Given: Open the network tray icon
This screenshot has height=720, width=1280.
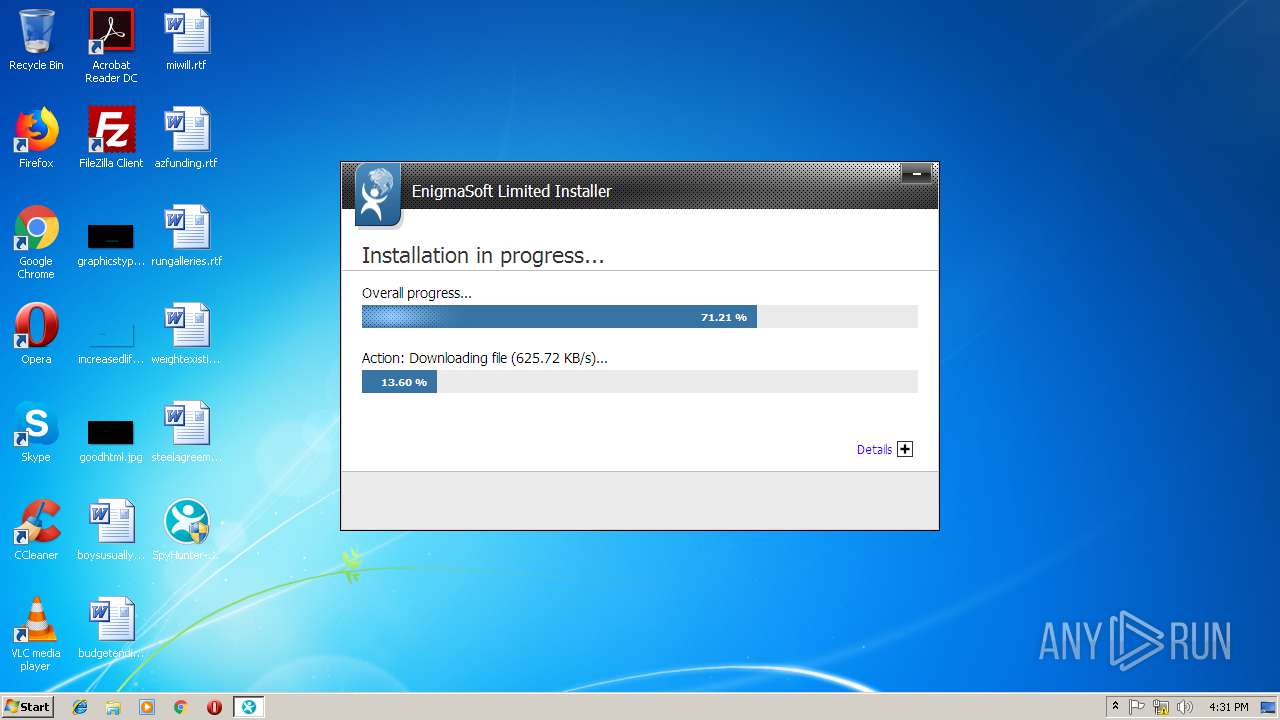Looking at the screenshot, I should [1161, 707].
